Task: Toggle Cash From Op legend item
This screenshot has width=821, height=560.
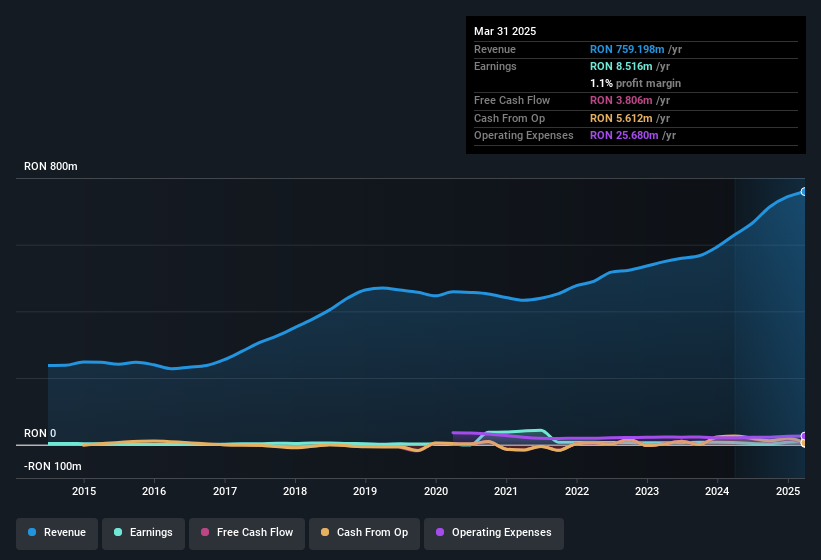Action: pos(364,533)
